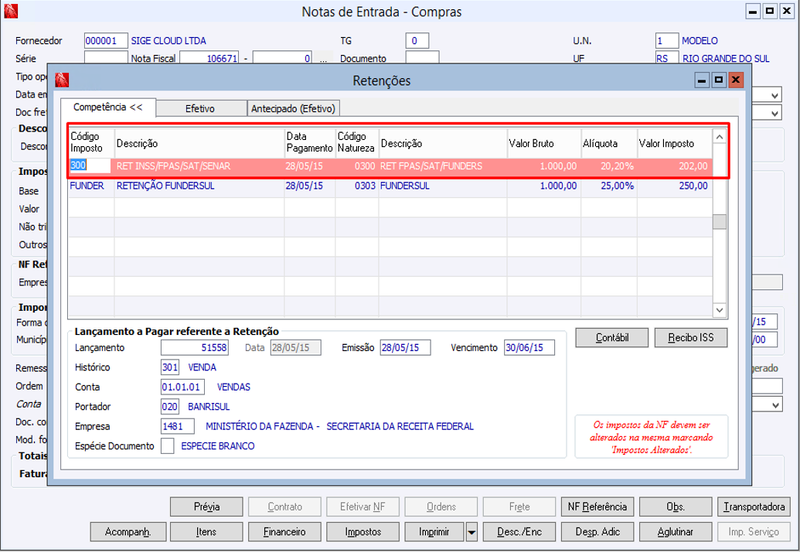Expand the Imprimir button dropdown arrow
Image resolution: width=800 pixels, height=553 pixels.
click(472, 532)
